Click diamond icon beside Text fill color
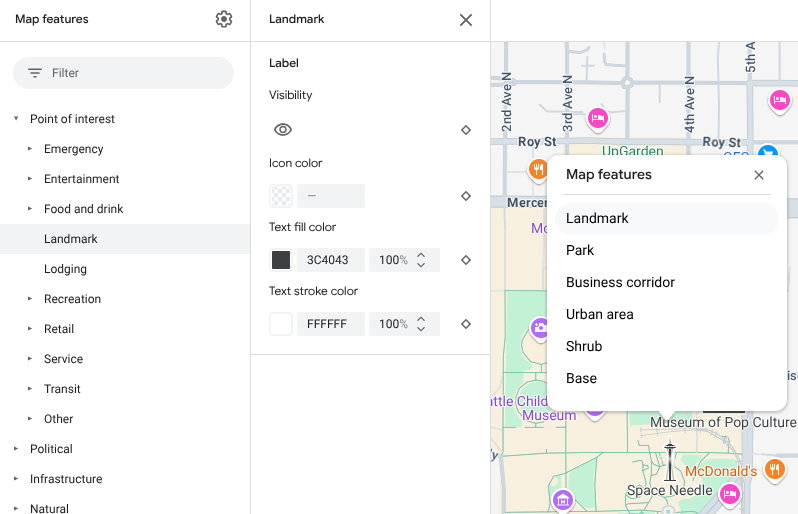 tap(466, 260)
